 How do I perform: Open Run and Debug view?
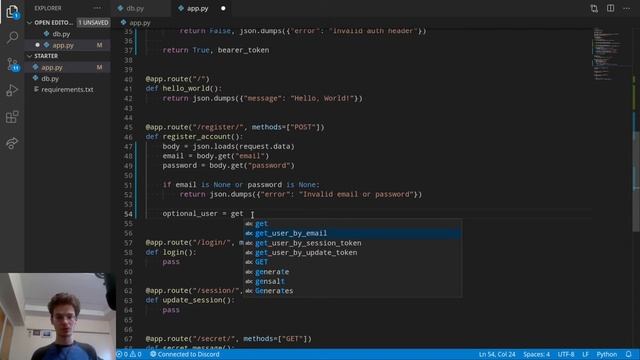click(12, 90)
